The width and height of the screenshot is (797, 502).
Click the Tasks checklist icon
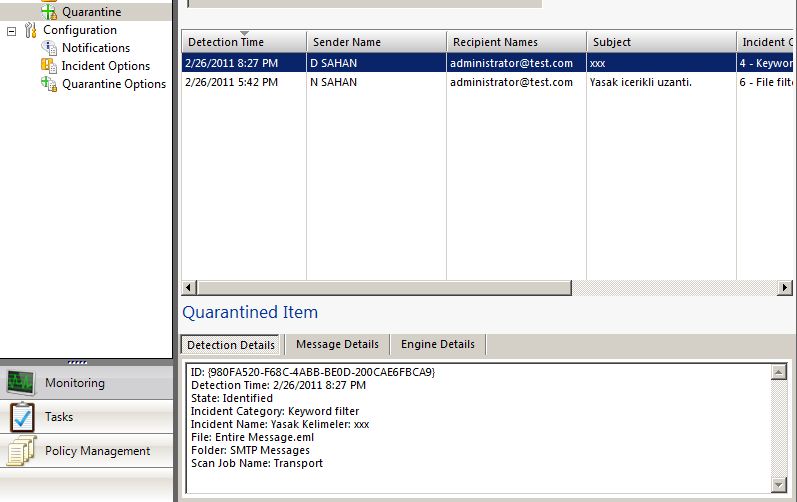[x=22, y=417]
